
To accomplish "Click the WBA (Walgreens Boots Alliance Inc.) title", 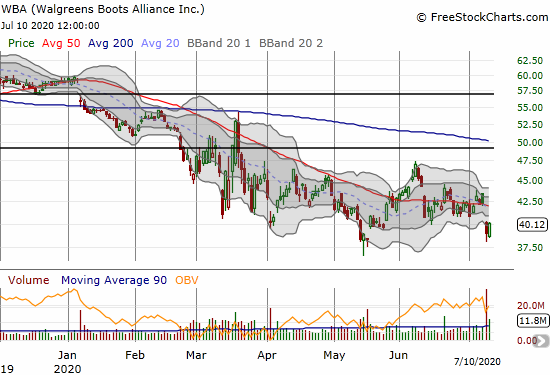I will tap(102, 9).
